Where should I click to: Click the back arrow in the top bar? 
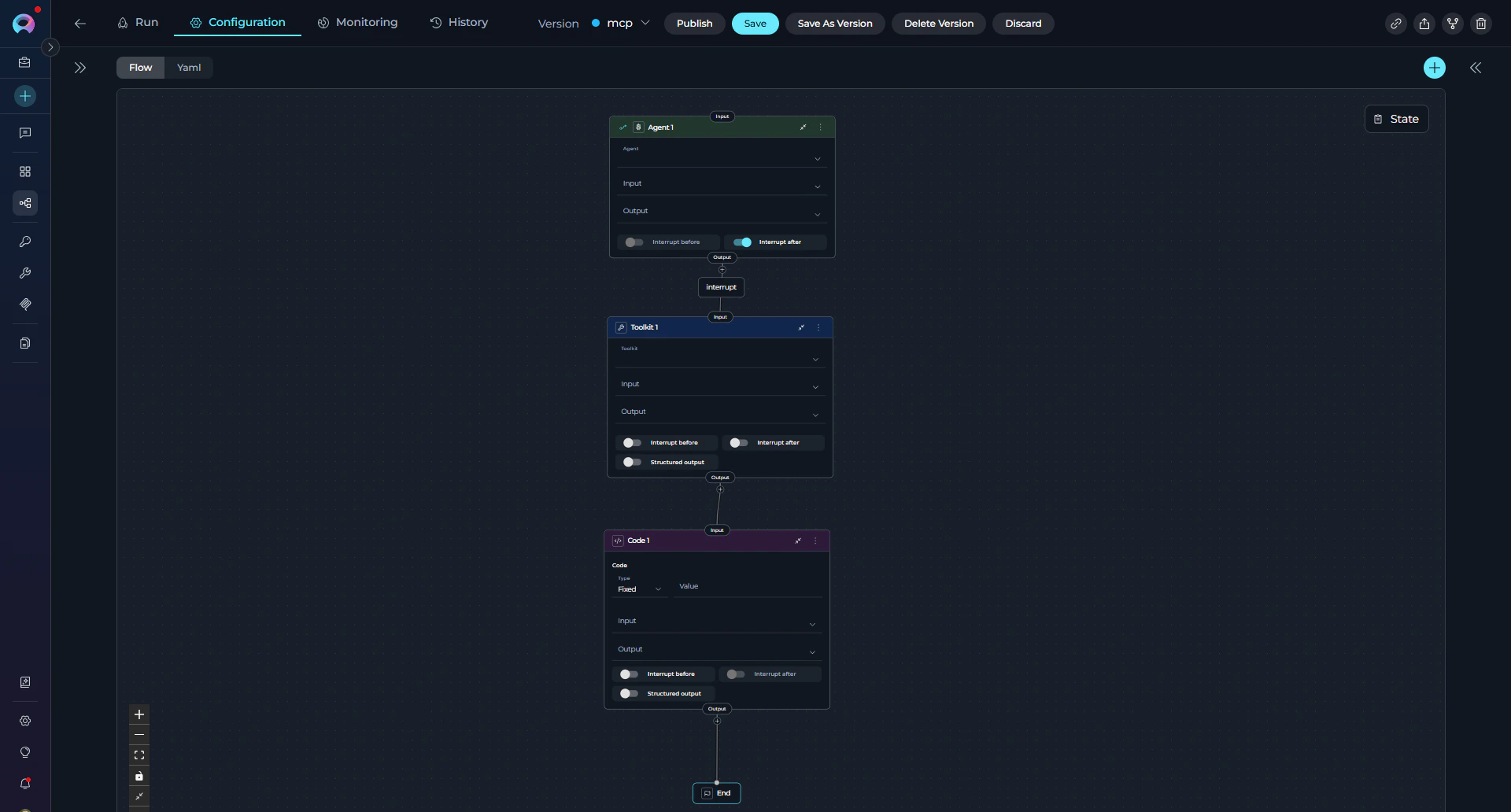[80, 24]
